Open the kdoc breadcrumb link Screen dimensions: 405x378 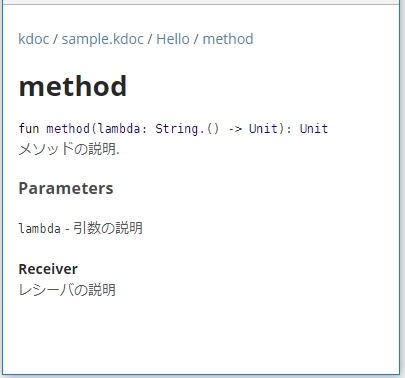34,39
